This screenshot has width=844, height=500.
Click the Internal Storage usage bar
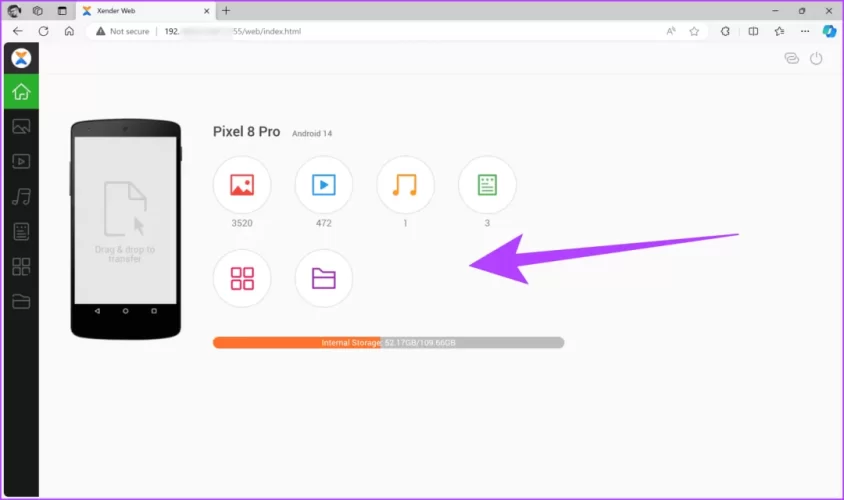click(x=388, y=343)
